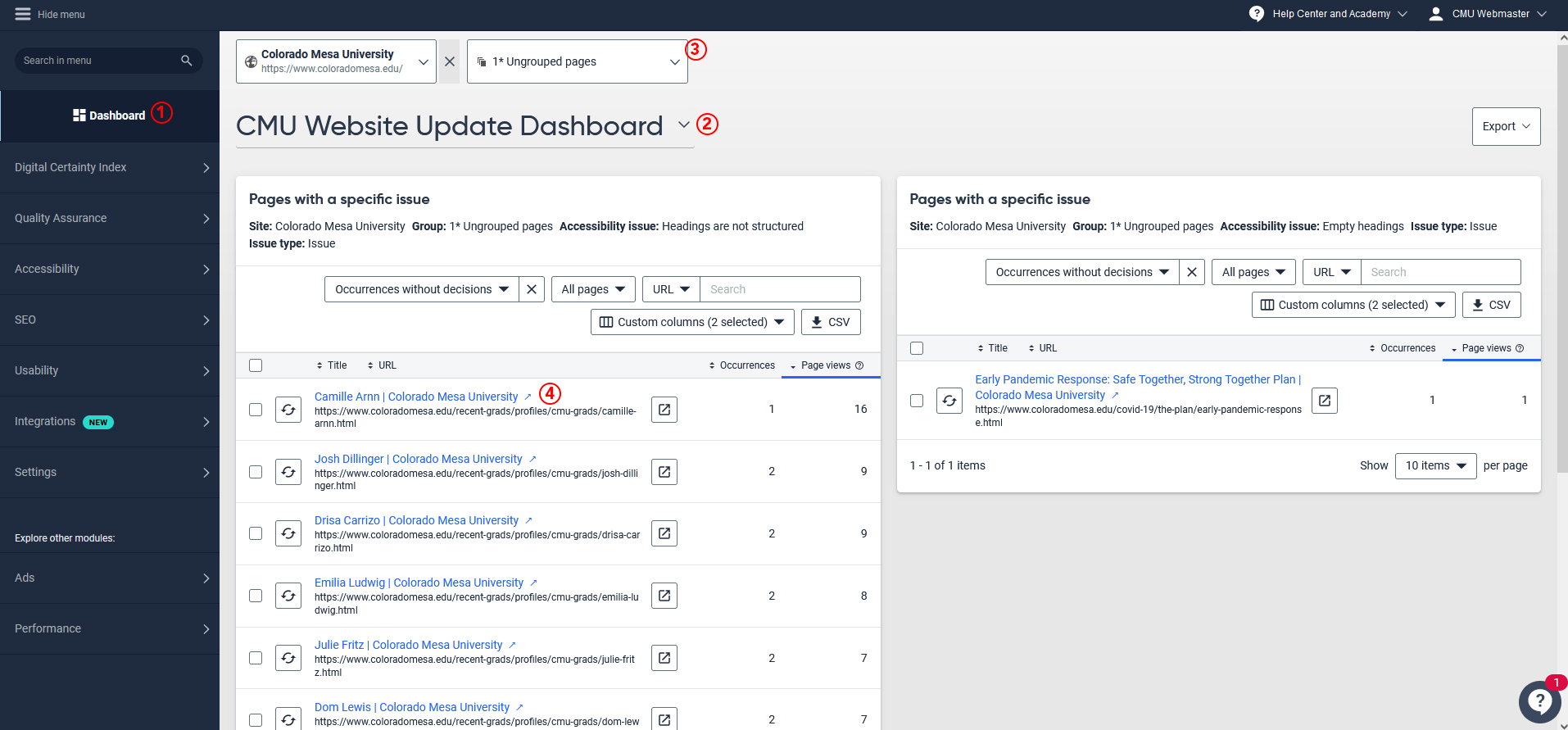Screen dimensions: 1568x730
Task: Expand Quality Assurance menu
Action: pos(110,218)
